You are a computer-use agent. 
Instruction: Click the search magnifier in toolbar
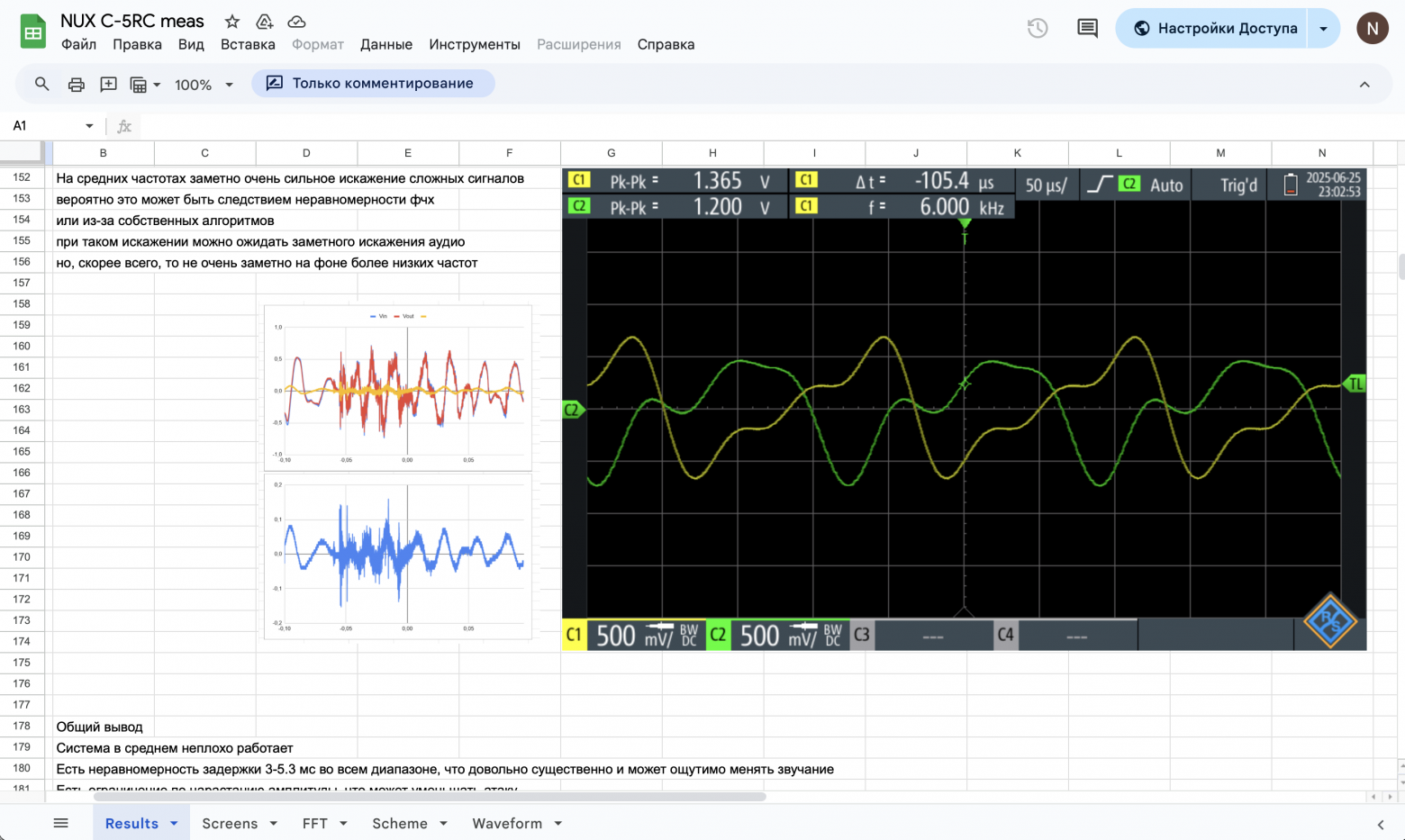[x=41, y=84]
